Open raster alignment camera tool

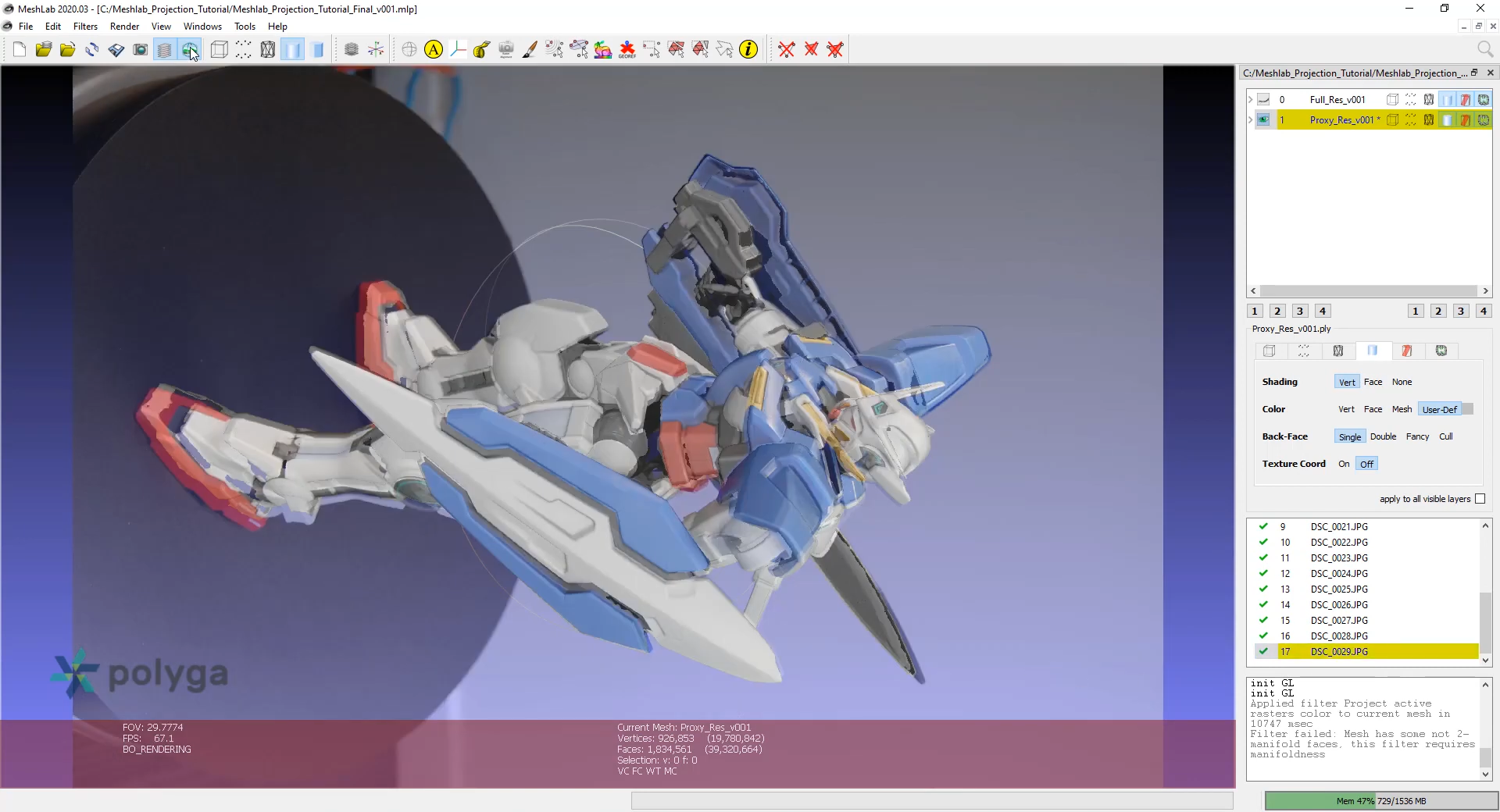506,50
